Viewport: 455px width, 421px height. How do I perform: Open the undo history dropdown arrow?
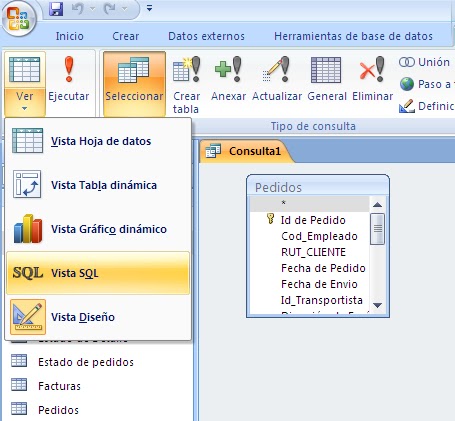[93, 9]
